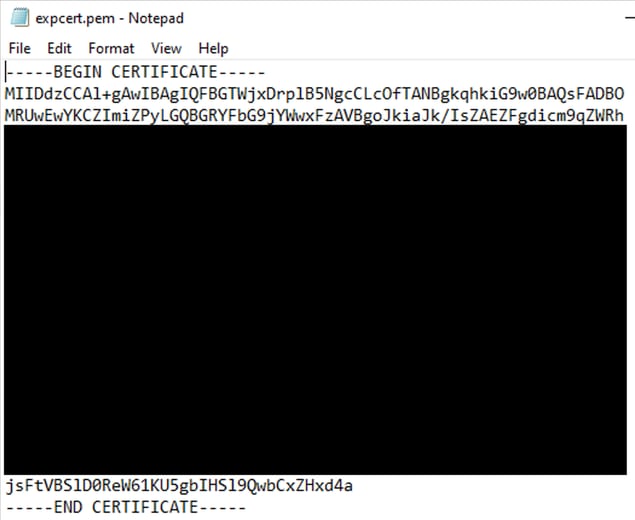635x520 pixels.
Task: Open the Edit menu
Action: (59, 48)
